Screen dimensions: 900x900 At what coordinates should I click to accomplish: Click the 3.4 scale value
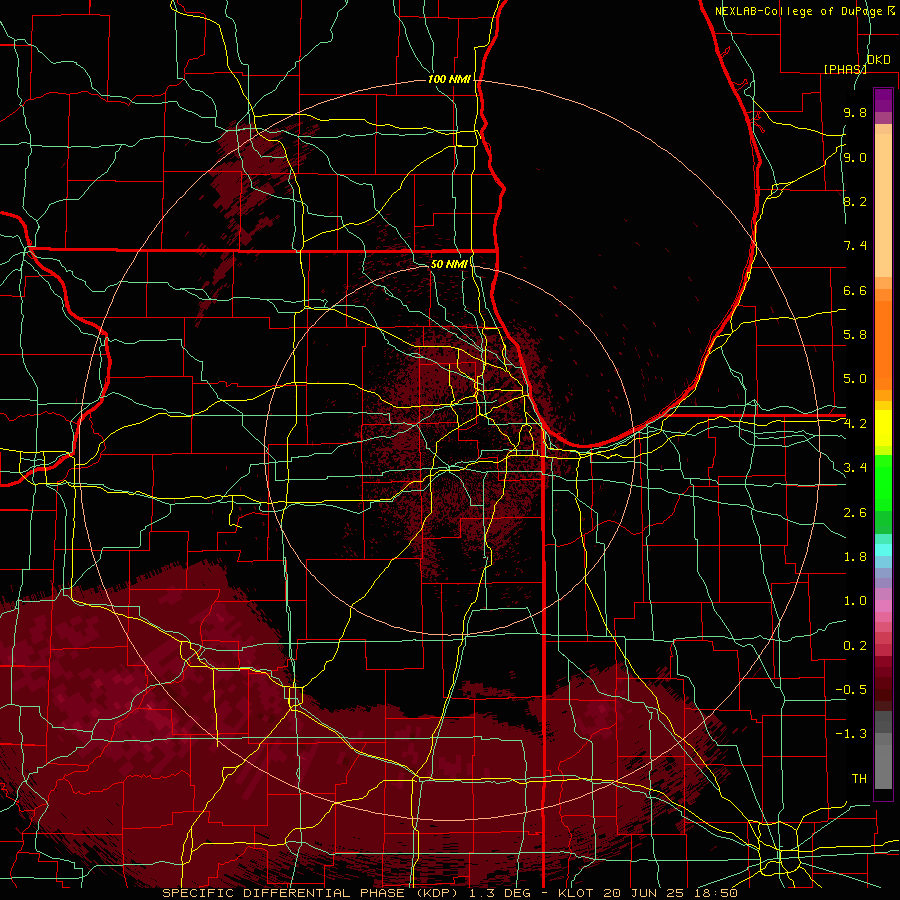coord(855,468)
